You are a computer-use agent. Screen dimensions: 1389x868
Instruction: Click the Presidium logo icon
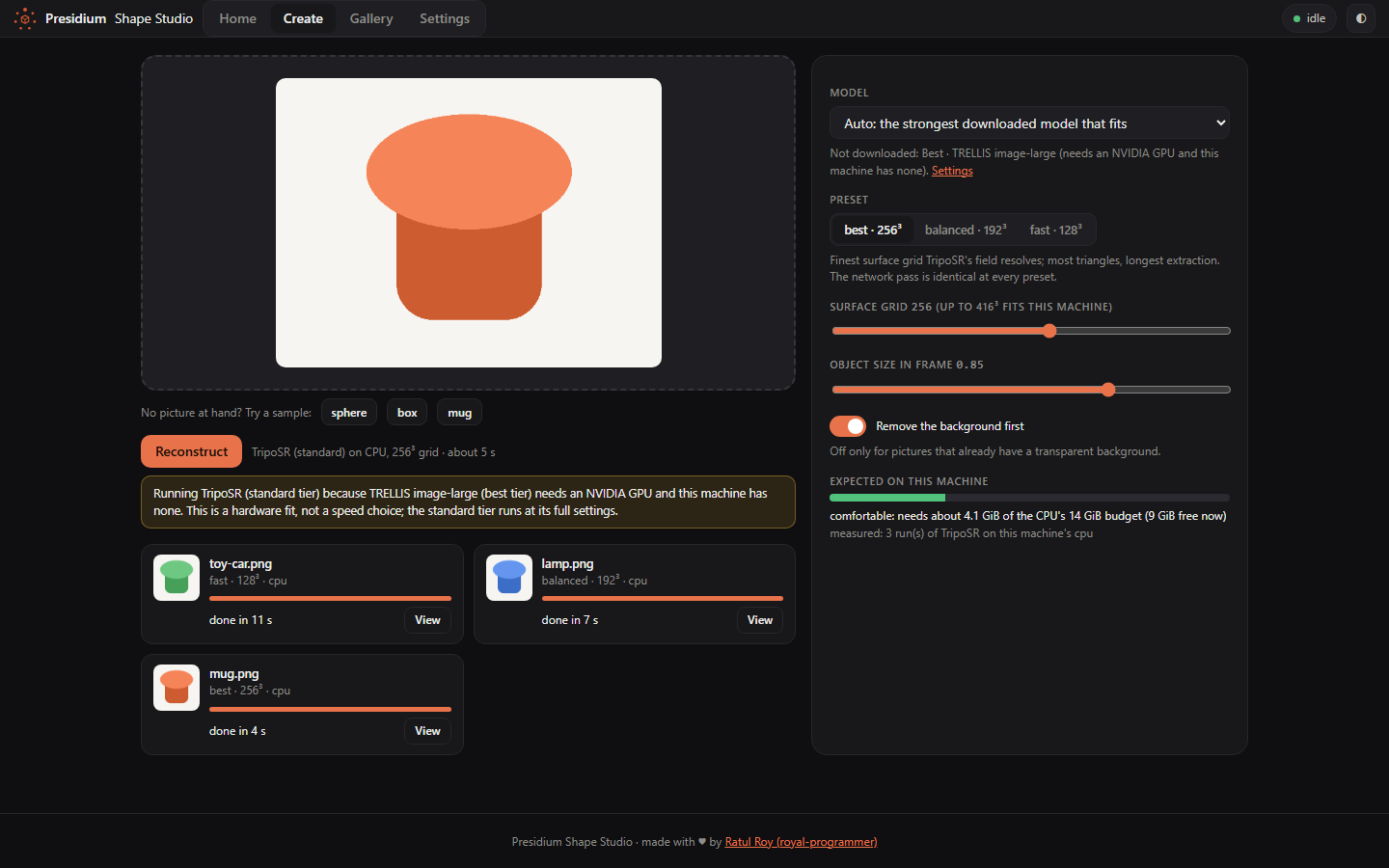point(25,18)
